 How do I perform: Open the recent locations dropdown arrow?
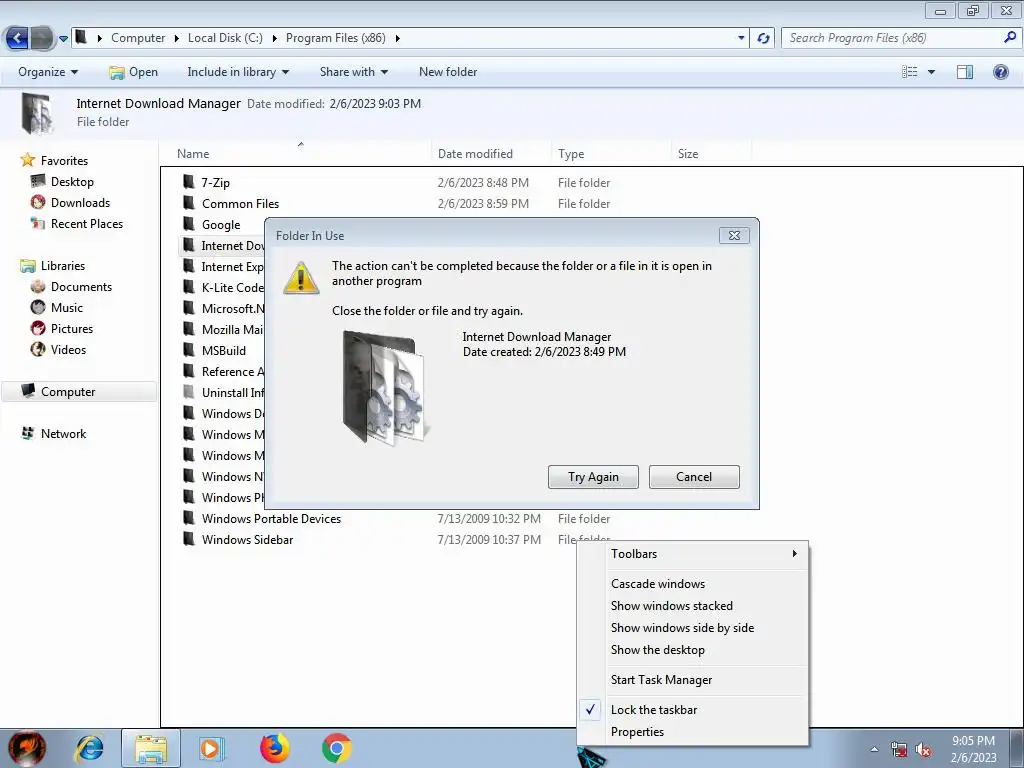click(63, 39)
